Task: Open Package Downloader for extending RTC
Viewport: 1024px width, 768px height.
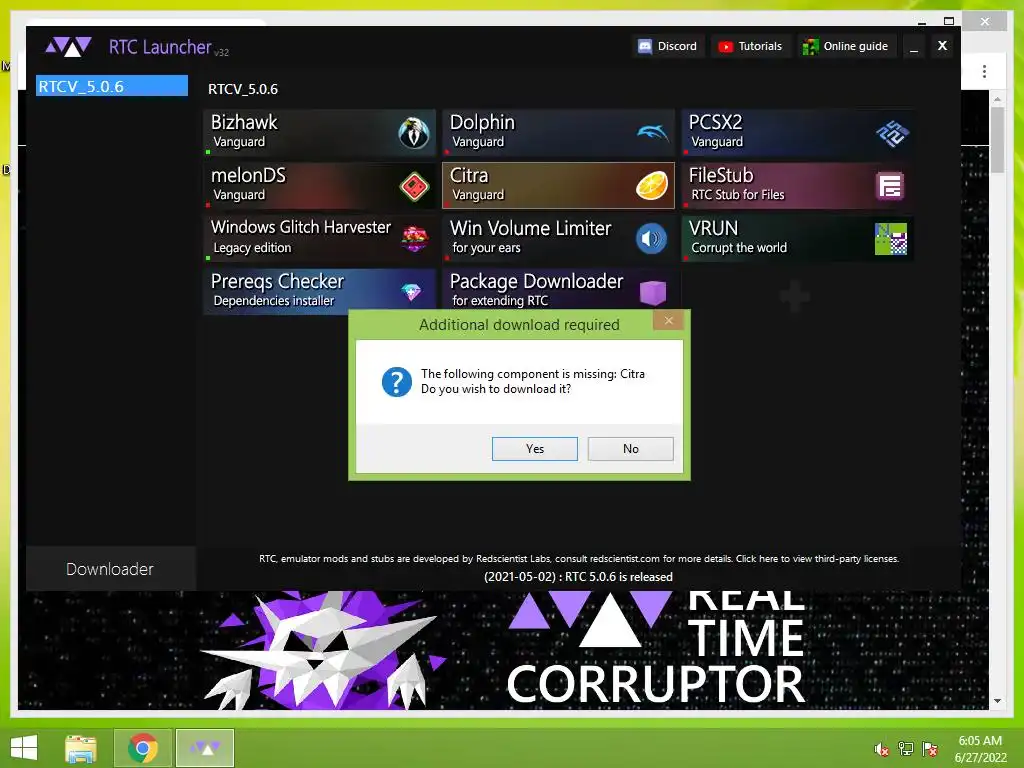Action: [558, 291]
